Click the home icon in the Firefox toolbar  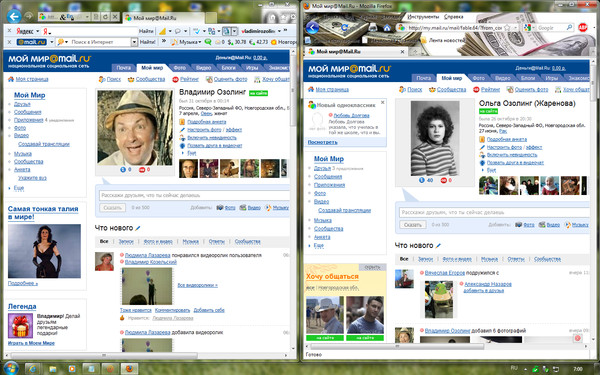pyautogui.click(x=387, y=28)
